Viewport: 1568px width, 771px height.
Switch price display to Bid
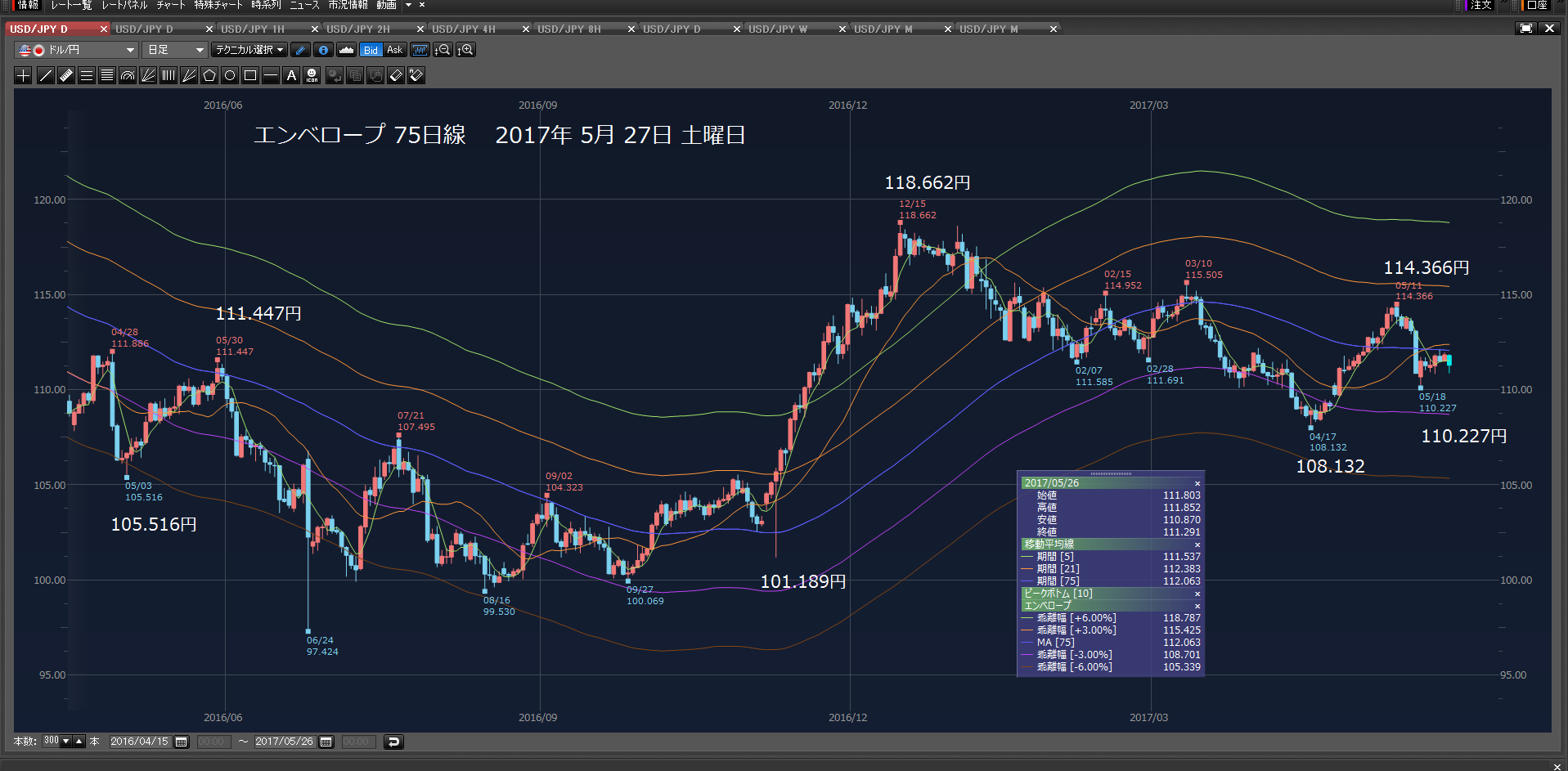pos(371,50)
